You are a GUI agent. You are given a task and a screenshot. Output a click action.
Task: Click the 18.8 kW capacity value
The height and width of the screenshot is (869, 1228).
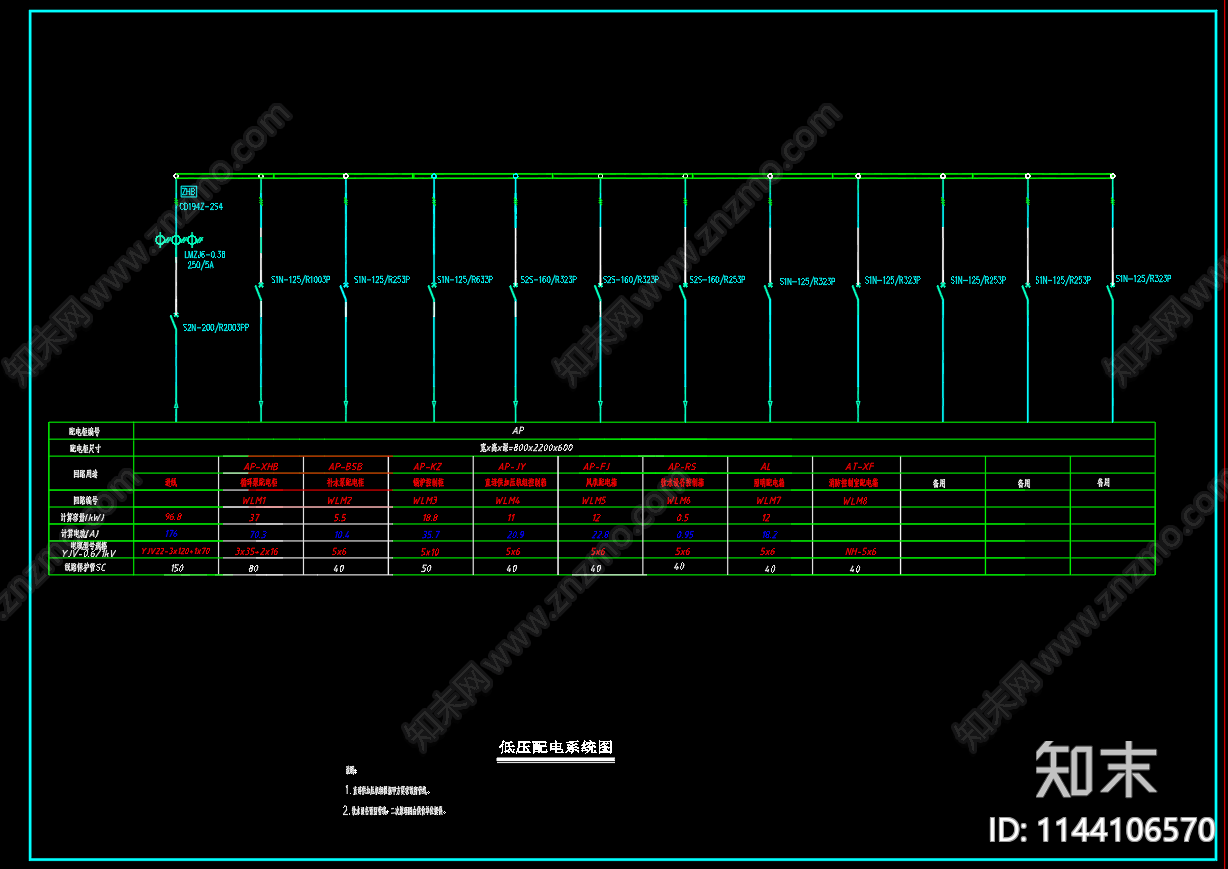click(x=430, y=518)
